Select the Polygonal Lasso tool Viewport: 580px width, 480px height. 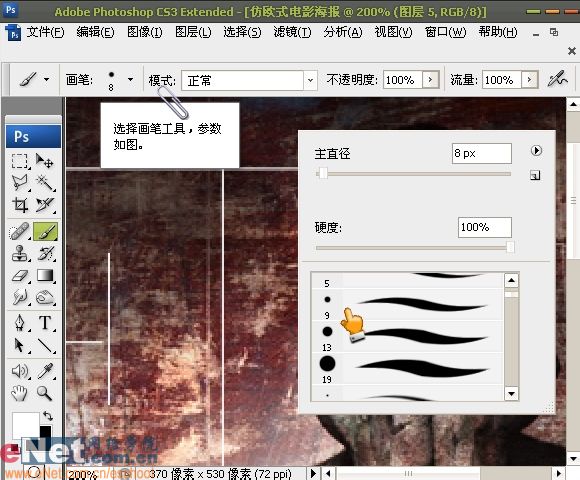pos(20,183)
